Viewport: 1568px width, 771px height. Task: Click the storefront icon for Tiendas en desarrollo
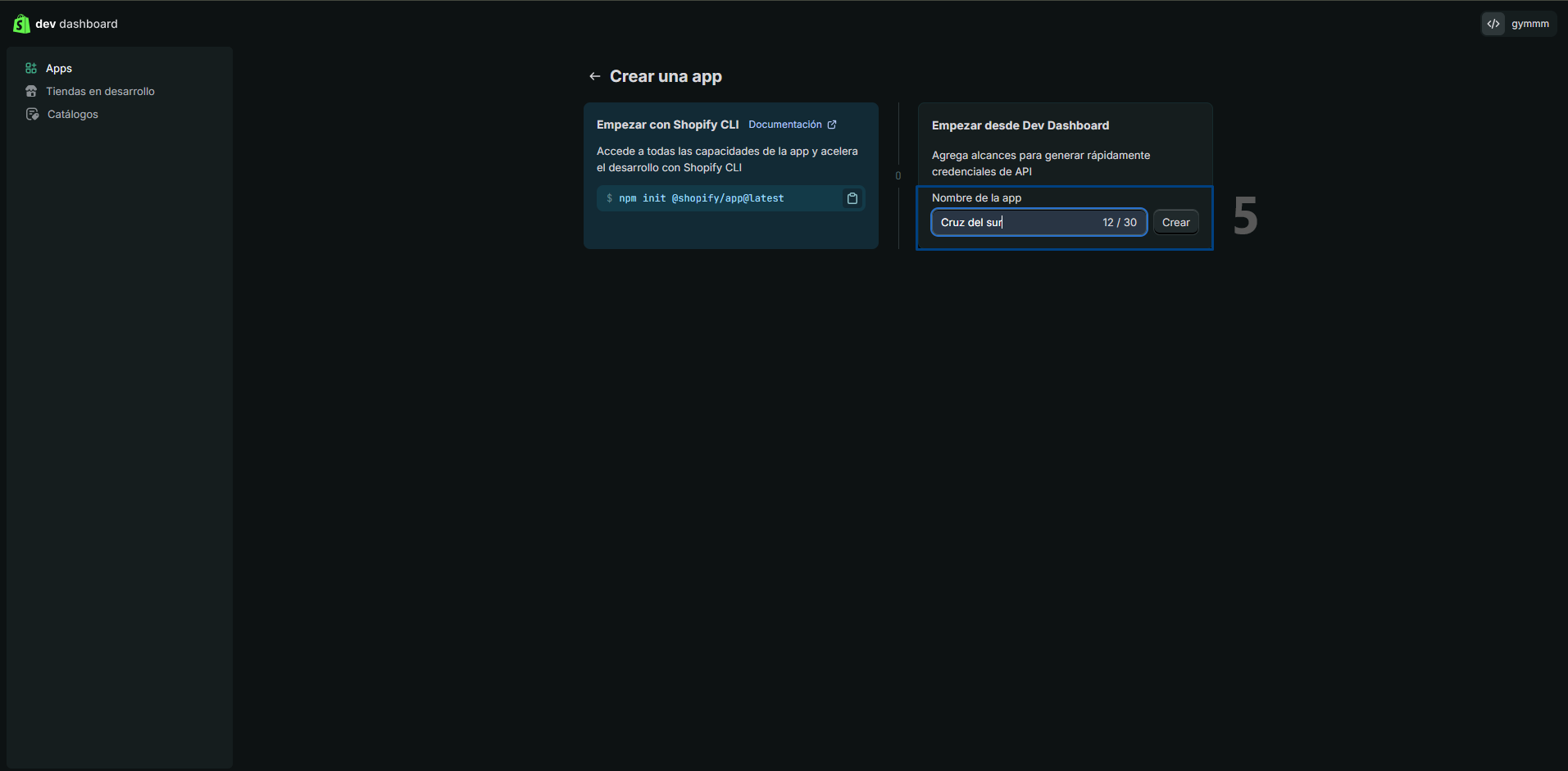coord(31,91)
